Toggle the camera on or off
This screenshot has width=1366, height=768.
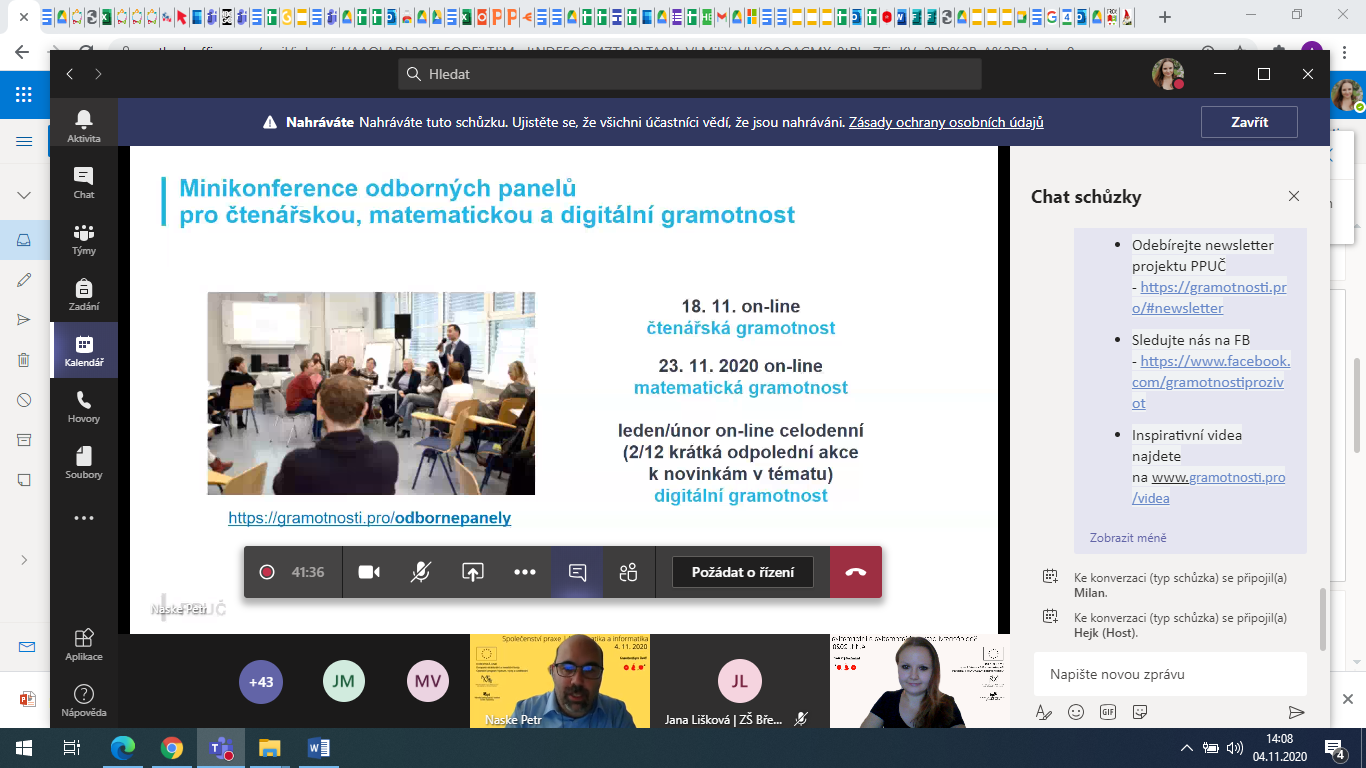coord(369,572)
